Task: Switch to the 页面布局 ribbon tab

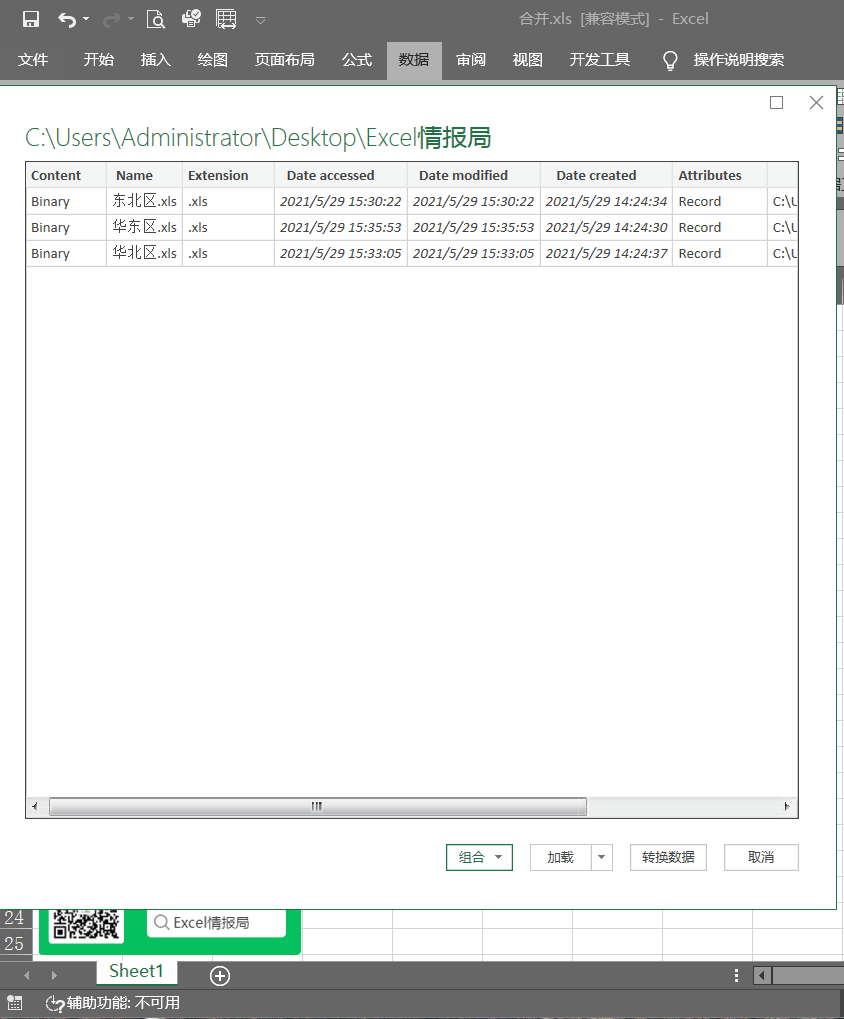Action: click(x=285, y=60)
